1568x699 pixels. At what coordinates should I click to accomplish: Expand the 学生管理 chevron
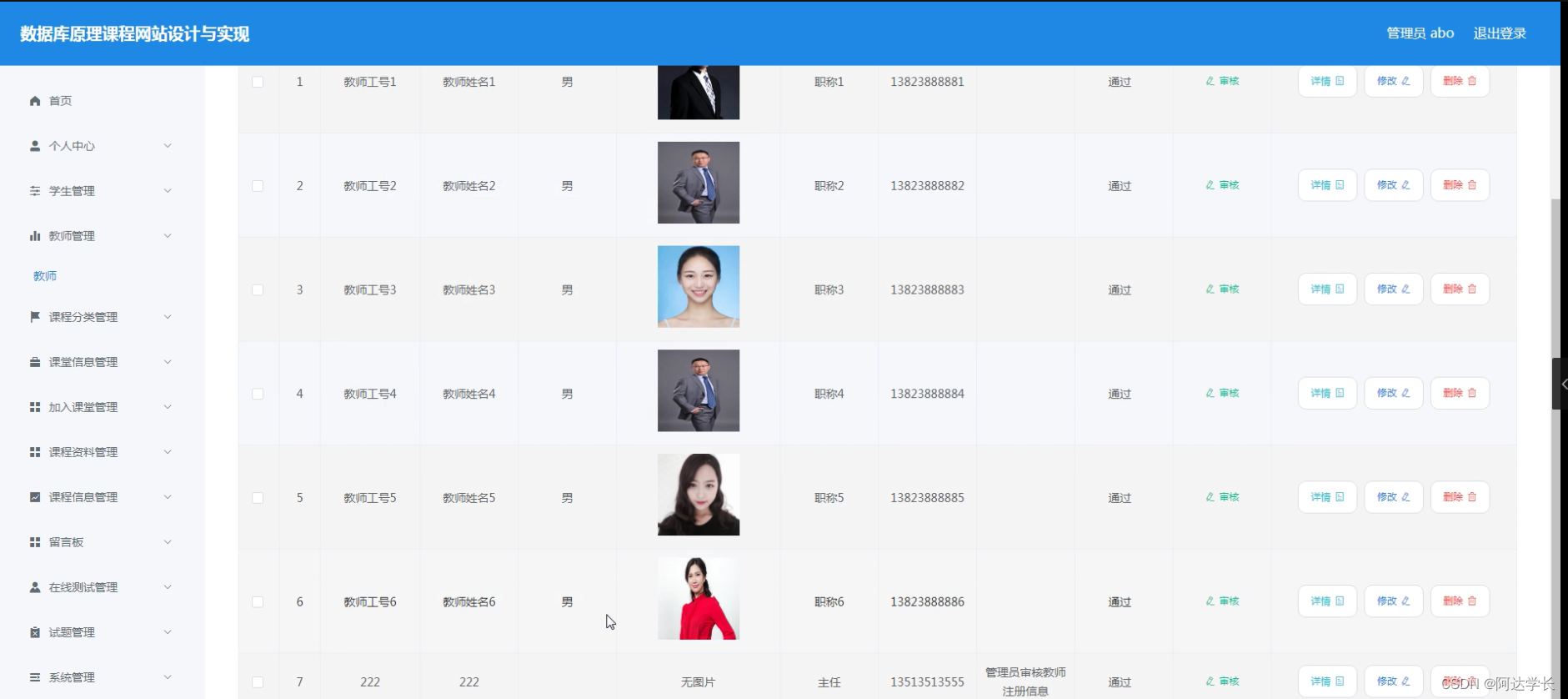pos(168,191)
